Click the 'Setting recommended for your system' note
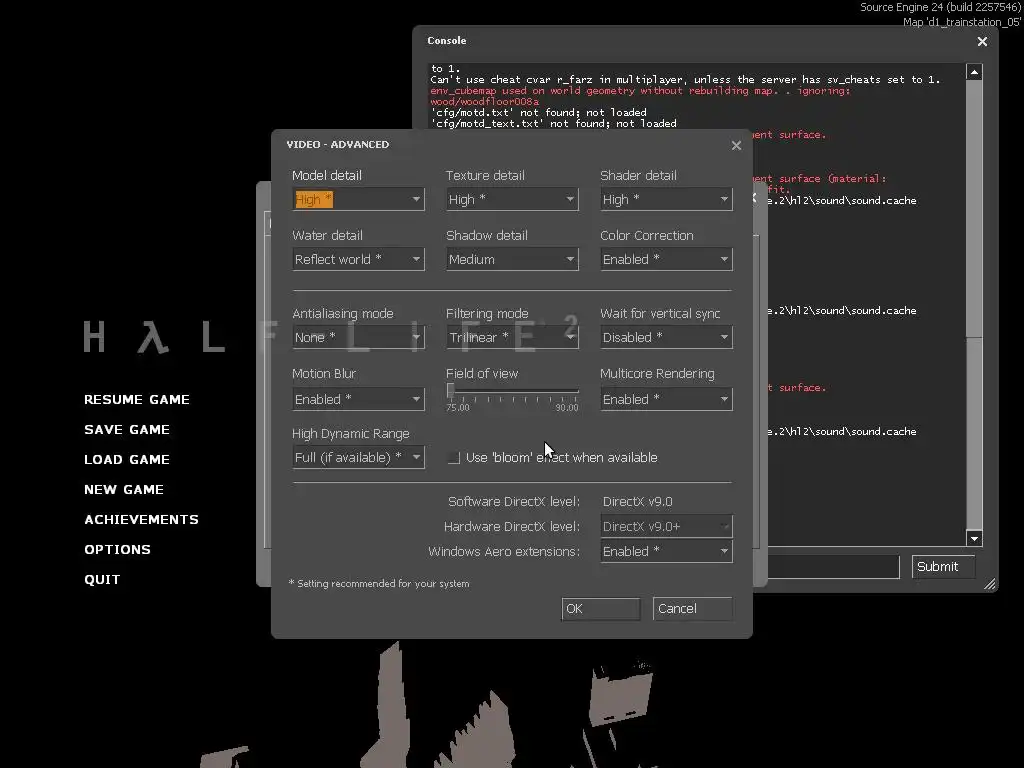Viewport: 1024px width, 768px height. 379,584
